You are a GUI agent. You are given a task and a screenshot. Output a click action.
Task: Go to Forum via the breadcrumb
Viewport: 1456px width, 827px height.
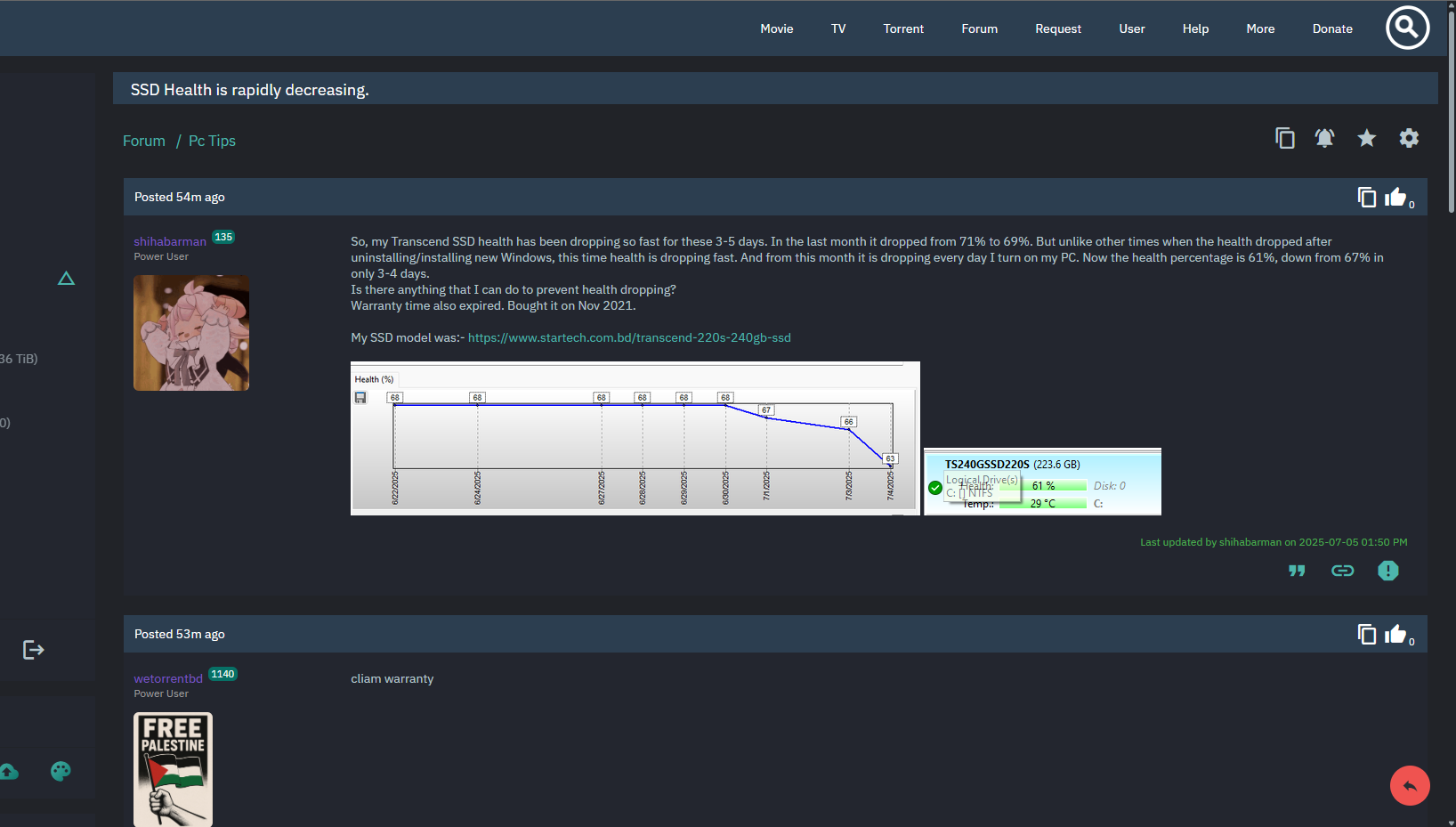[x=144, y=141]
